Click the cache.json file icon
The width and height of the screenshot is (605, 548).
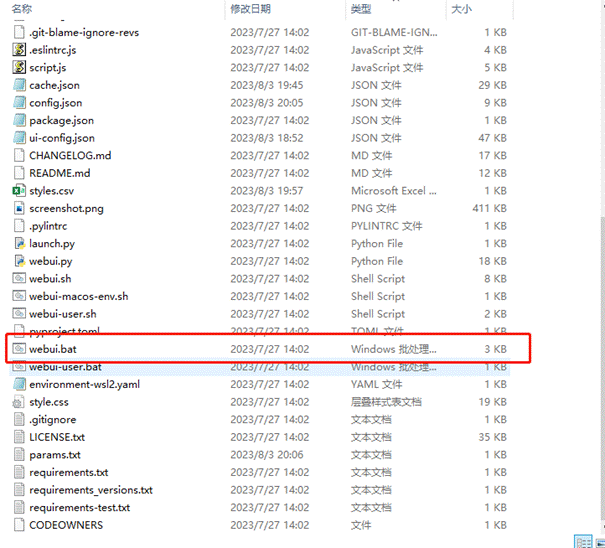[19, 85]
